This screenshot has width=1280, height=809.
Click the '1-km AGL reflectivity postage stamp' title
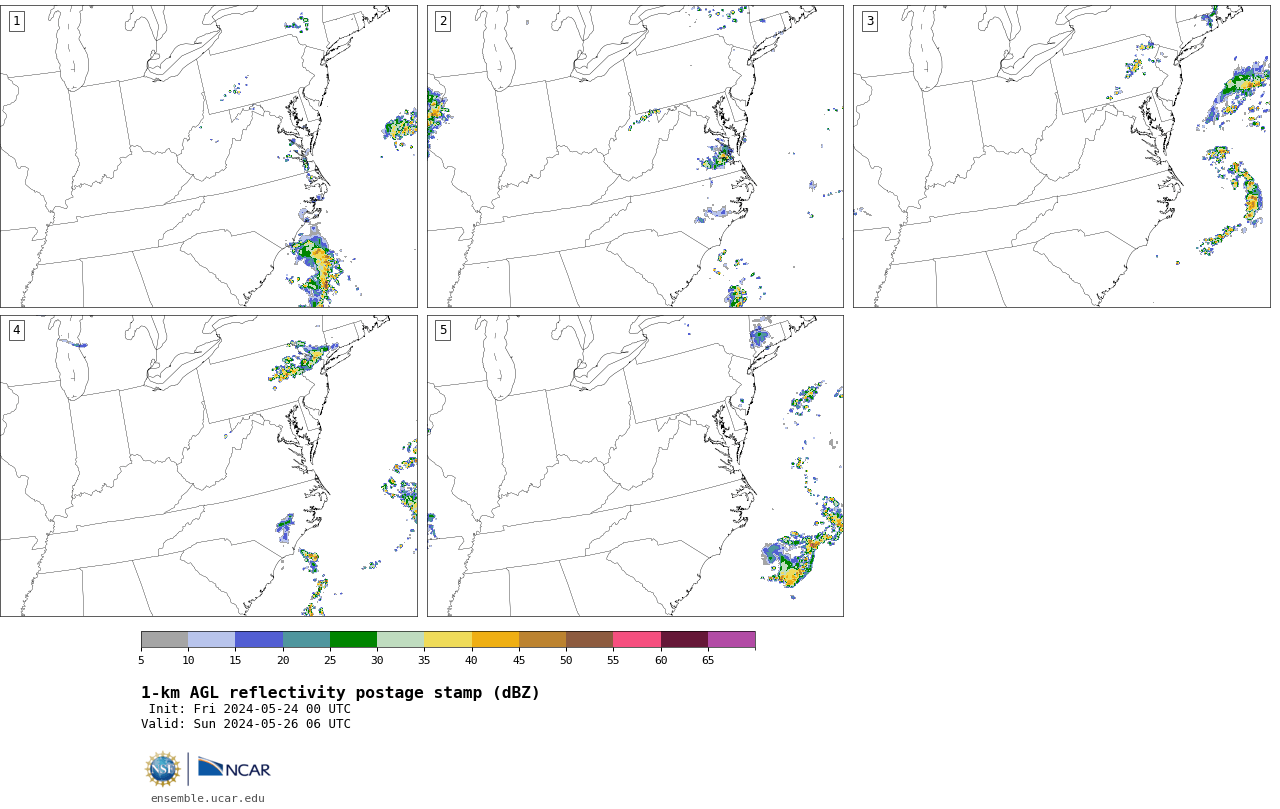coord(340,693)
